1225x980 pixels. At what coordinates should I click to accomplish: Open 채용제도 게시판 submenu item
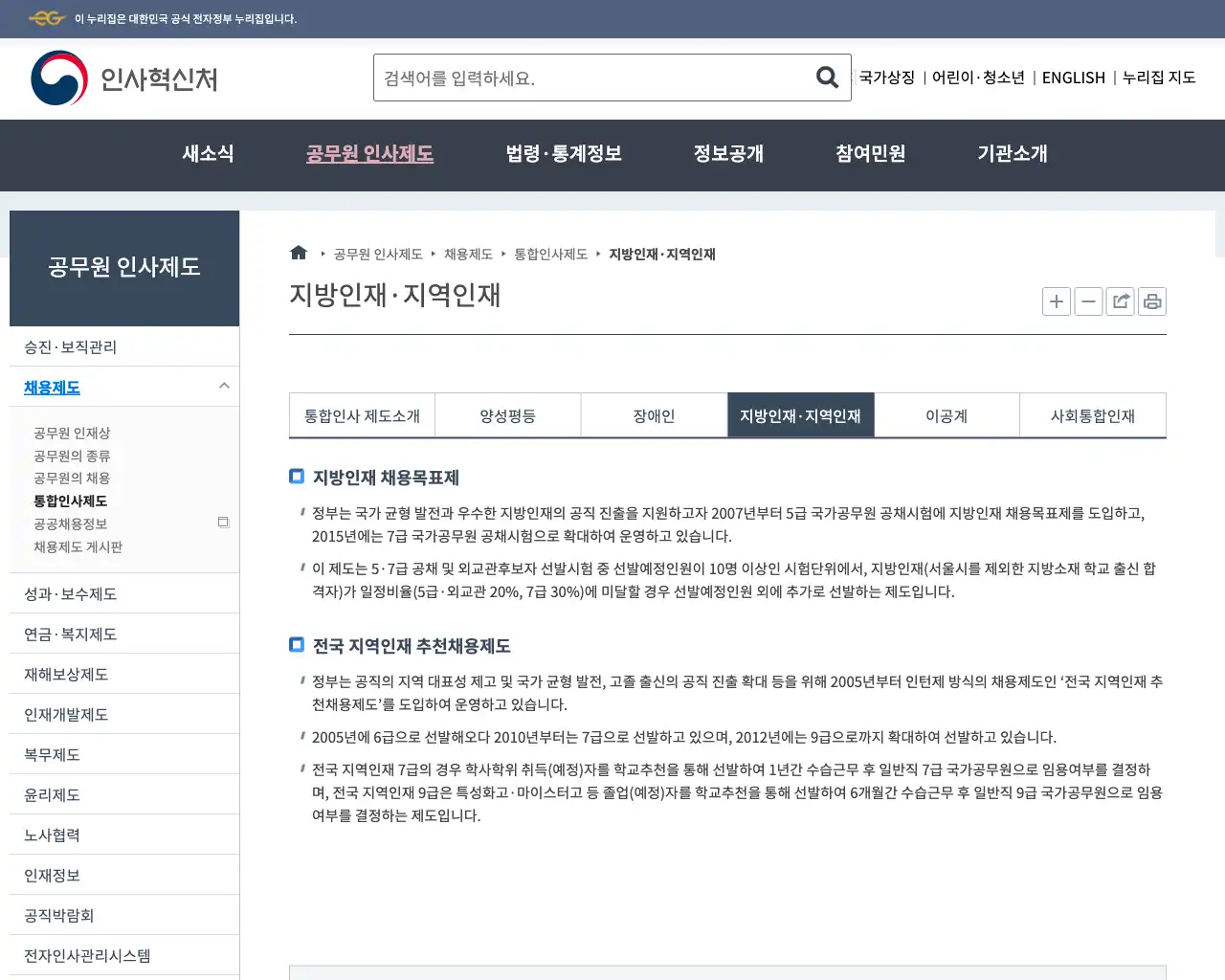coord(78,546)
